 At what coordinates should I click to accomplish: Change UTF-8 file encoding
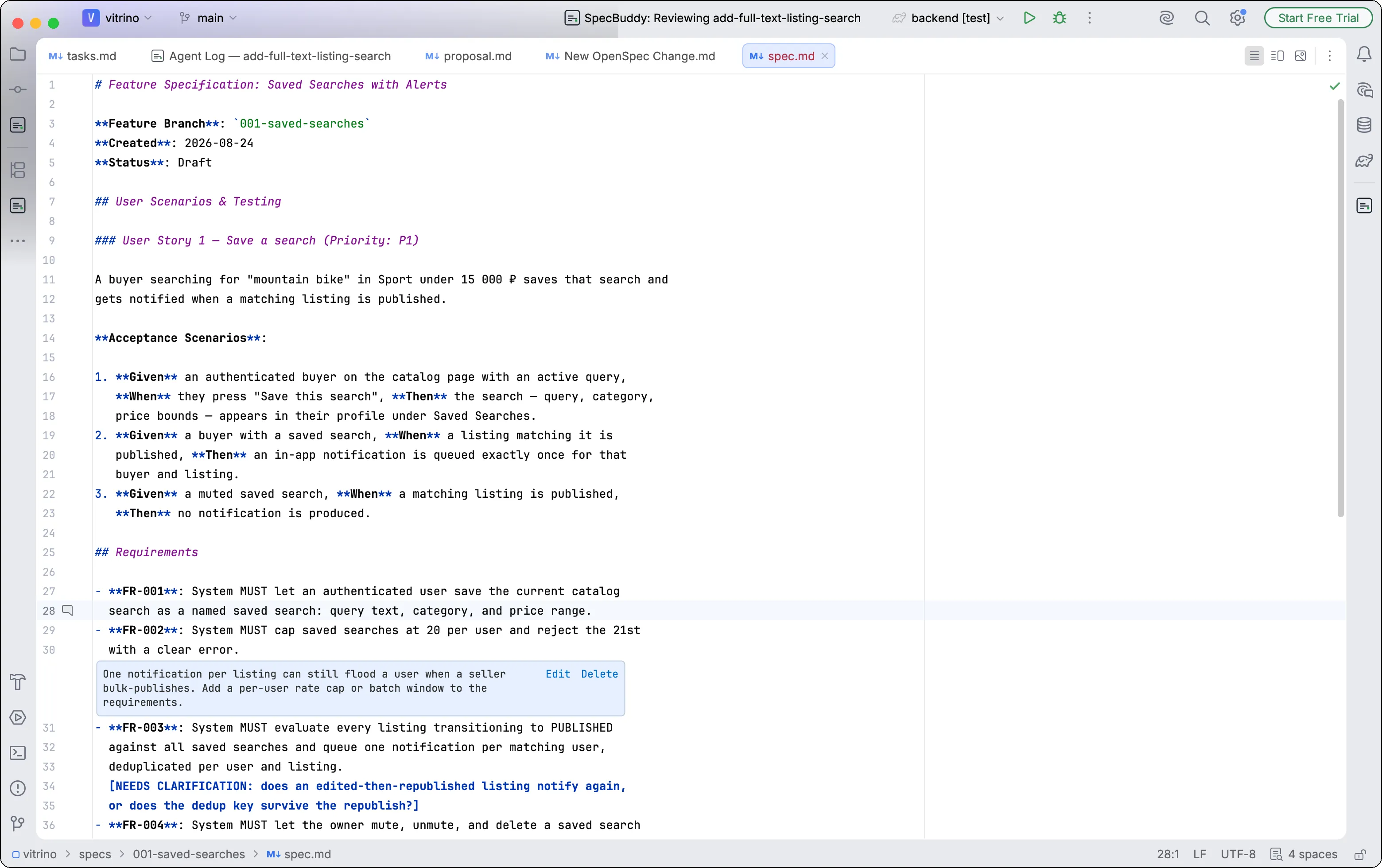click(x=1238, y=854)
